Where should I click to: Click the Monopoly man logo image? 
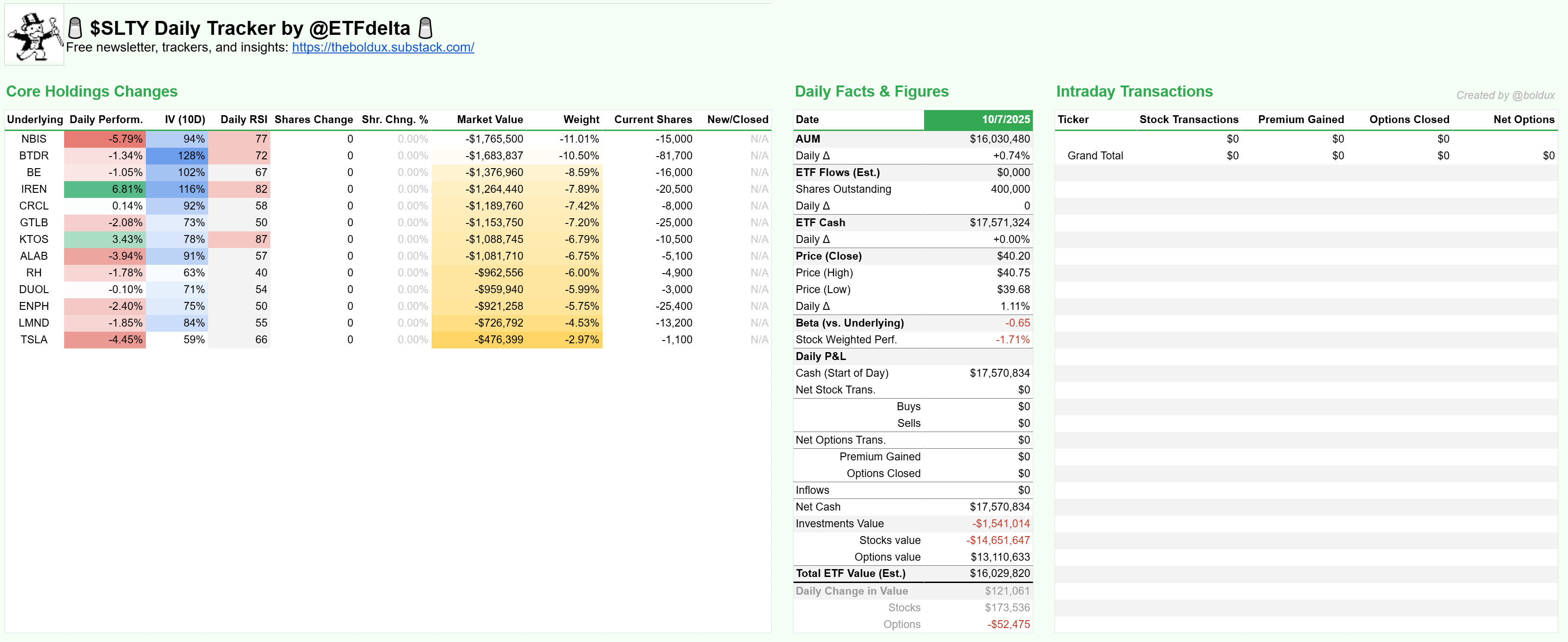(x=34, y=35)
